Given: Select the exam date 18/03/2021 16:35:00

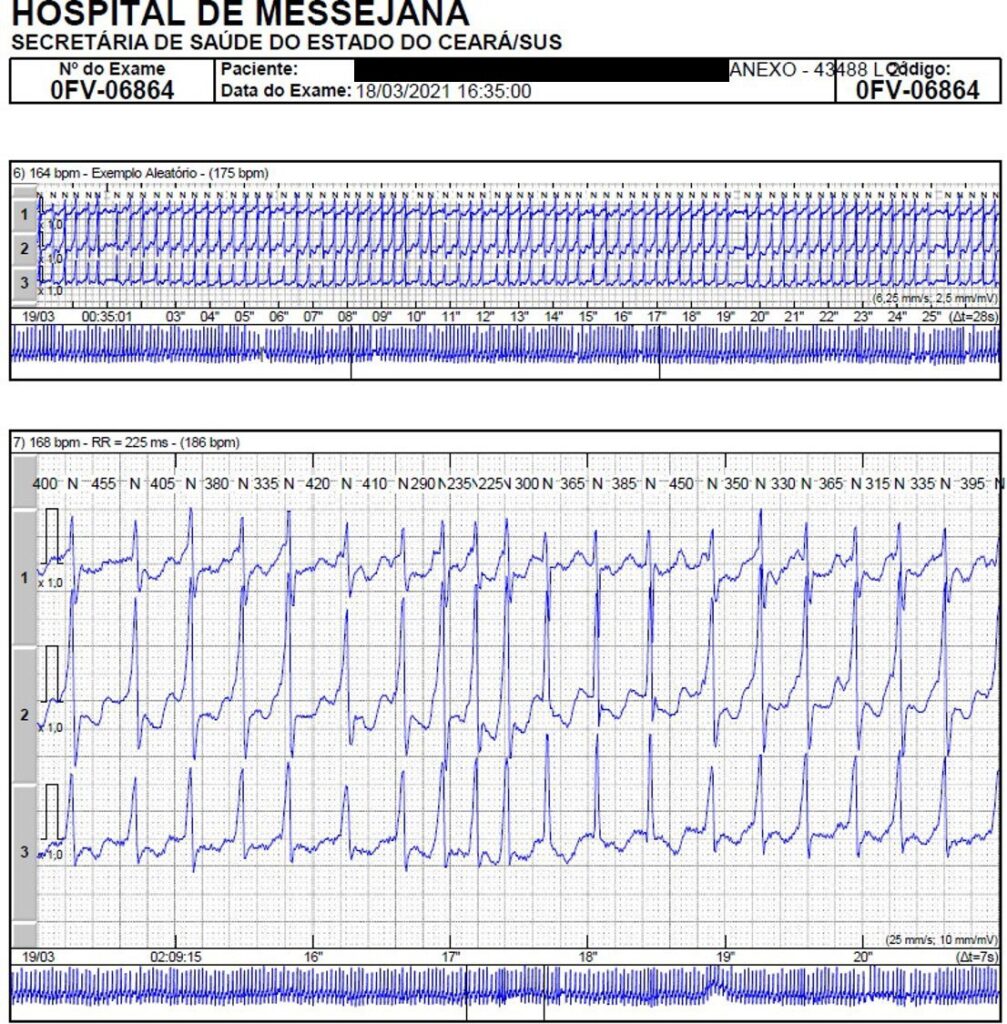Looking at the screenshot, I should (443, 91).
